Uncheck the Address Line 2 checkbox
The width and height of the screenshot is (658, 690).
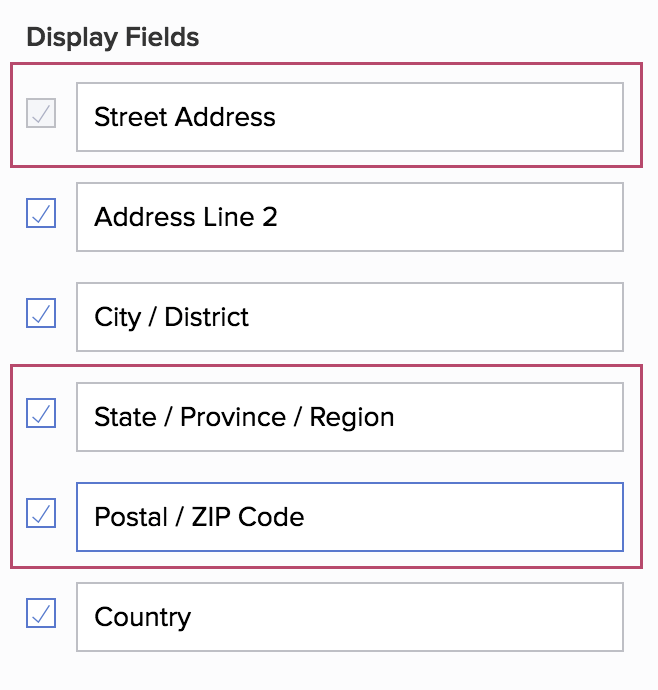pos(41,213)
